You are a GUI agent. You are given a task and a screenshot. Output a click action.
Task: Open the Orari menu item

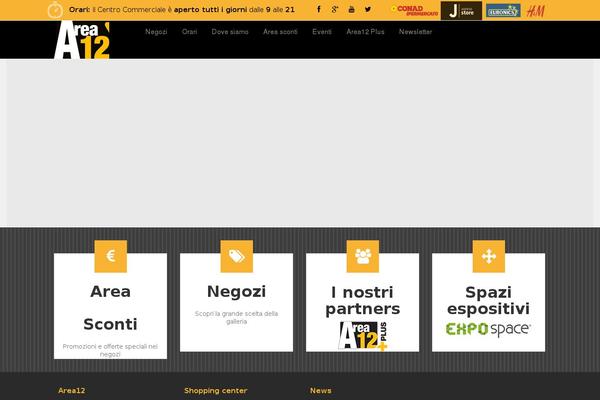click(x=189, y=32)
